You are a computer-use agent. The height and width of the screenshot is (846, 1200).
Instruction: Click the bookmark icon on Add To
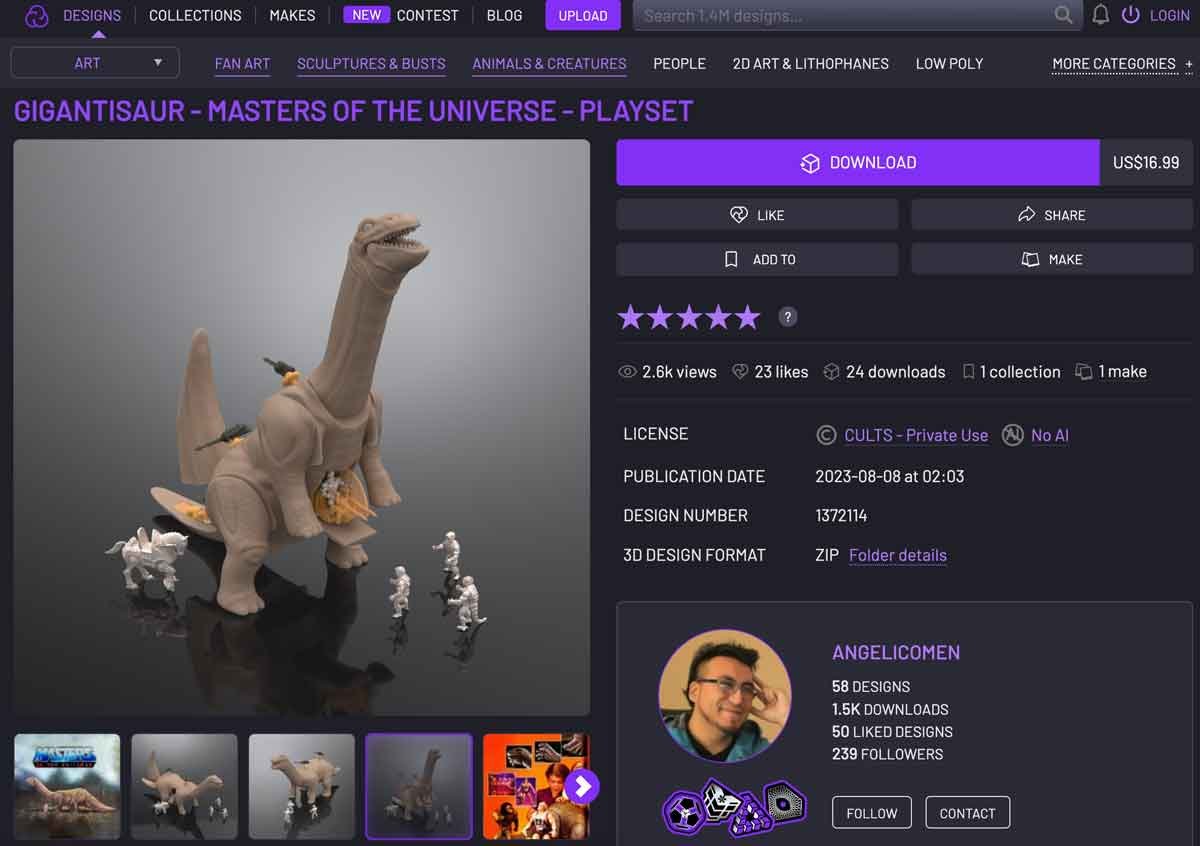(x=731, y=259)
